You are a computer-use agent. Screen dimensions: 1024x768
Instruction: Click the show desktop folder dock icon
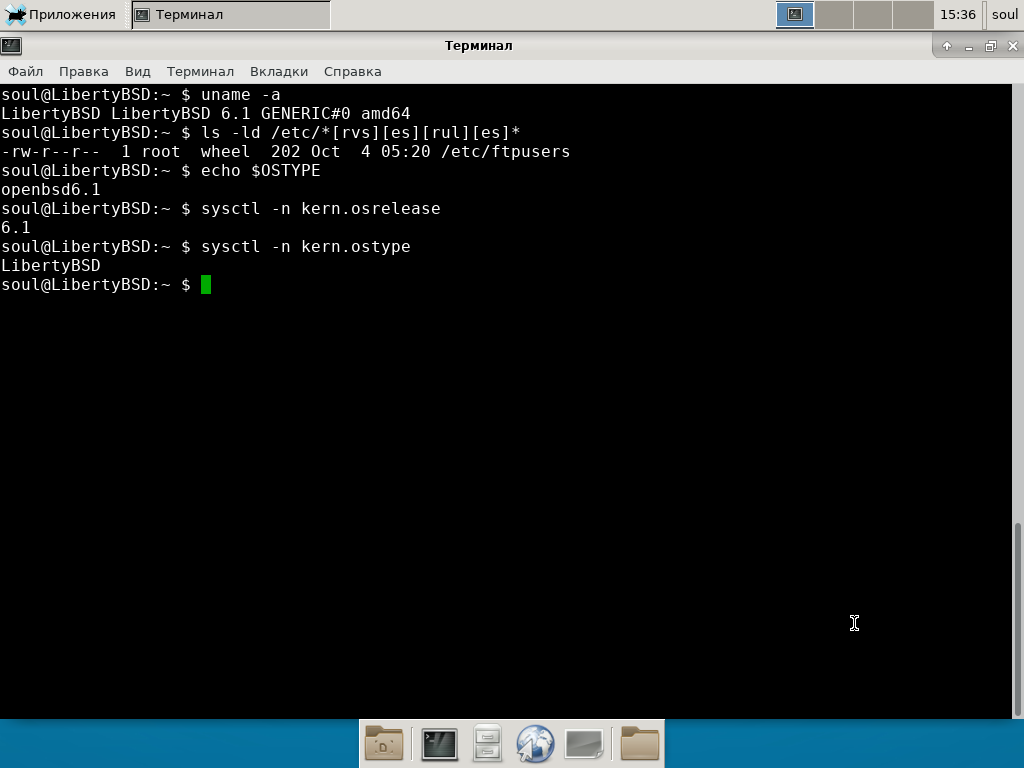[384, 743]
